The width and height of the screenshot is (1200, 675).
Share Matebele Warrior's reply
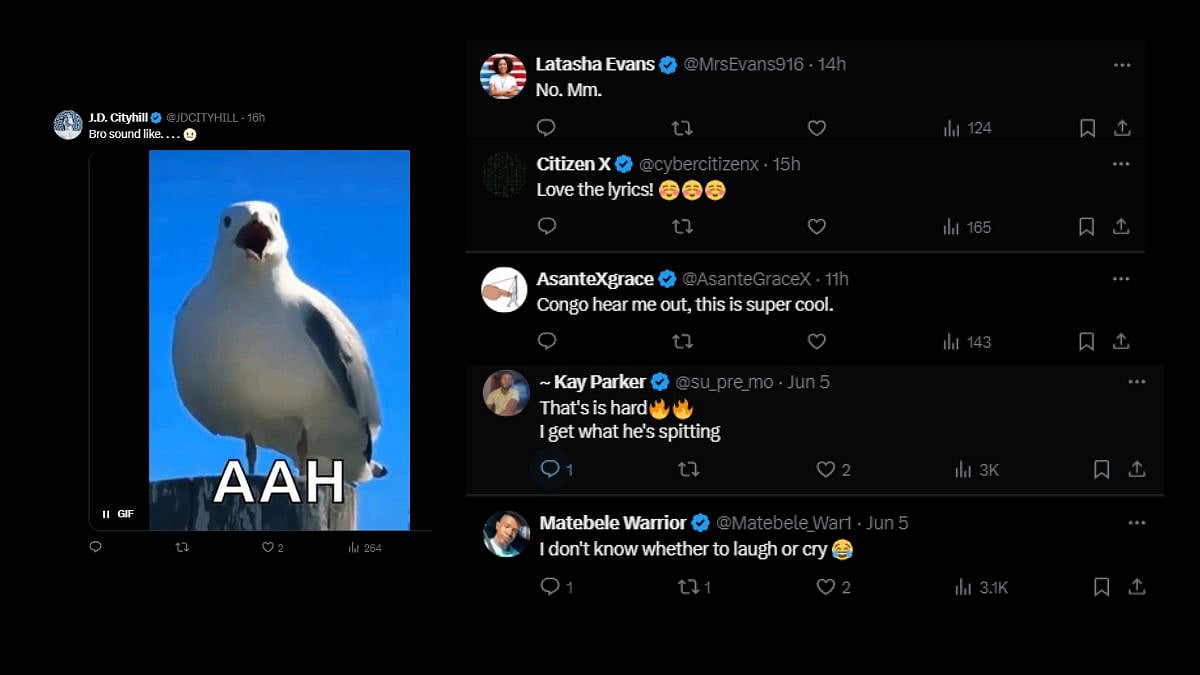(1136, 587)
